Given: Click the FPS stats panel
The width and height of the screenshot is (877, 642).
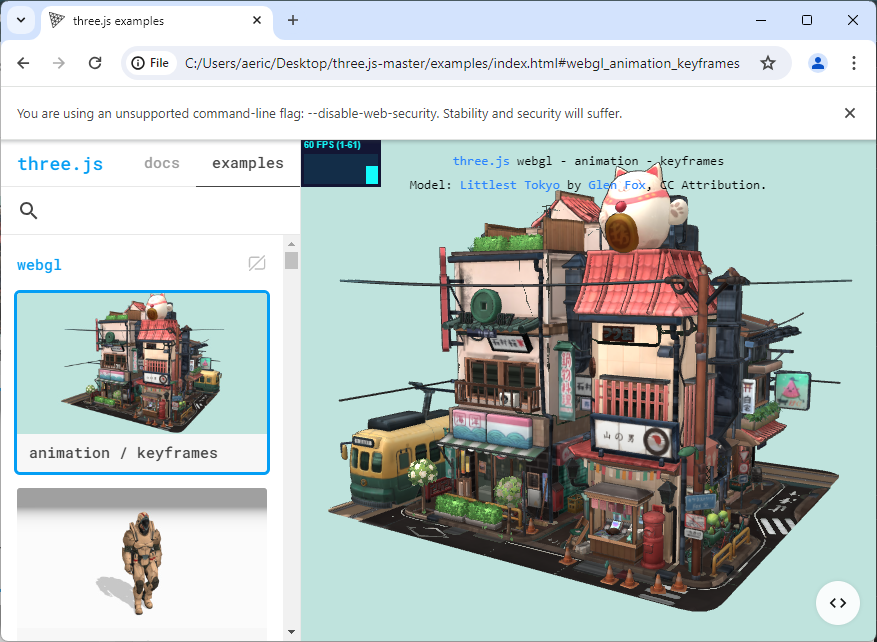Looking at the screenshot, I should pos(341,163).
